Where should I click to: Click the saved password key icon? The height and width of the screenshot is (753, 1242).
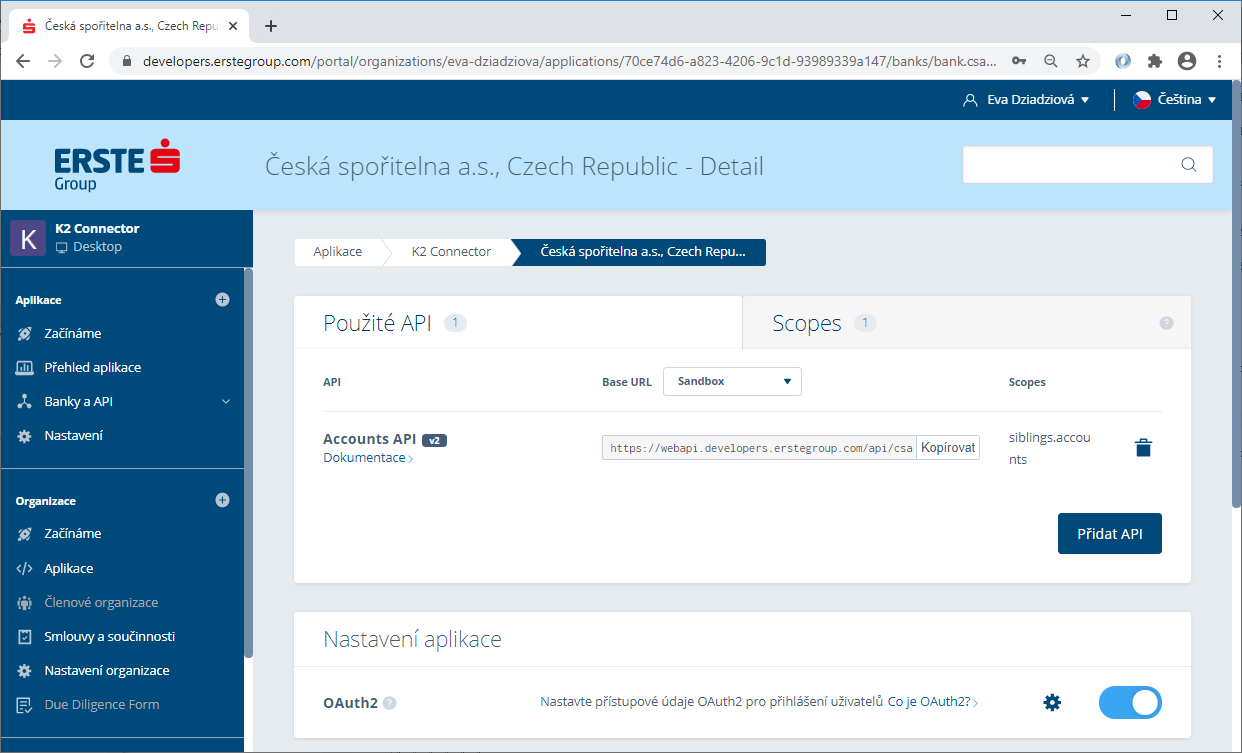pos(1019,61)
